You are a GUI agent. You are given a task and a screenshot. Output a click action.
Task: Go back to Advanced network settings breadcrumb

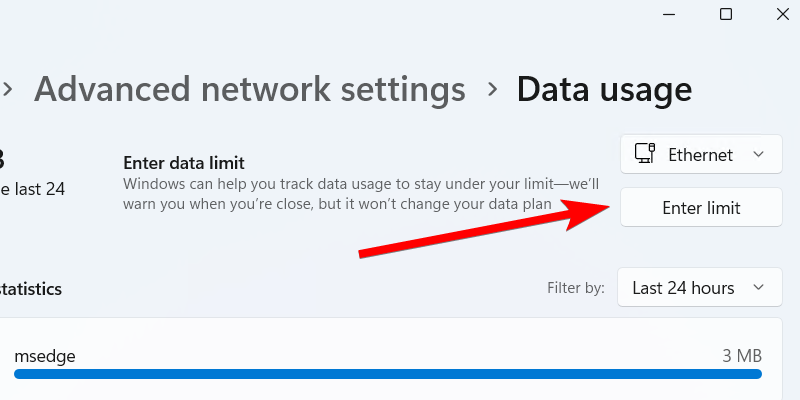coord(250,89)
